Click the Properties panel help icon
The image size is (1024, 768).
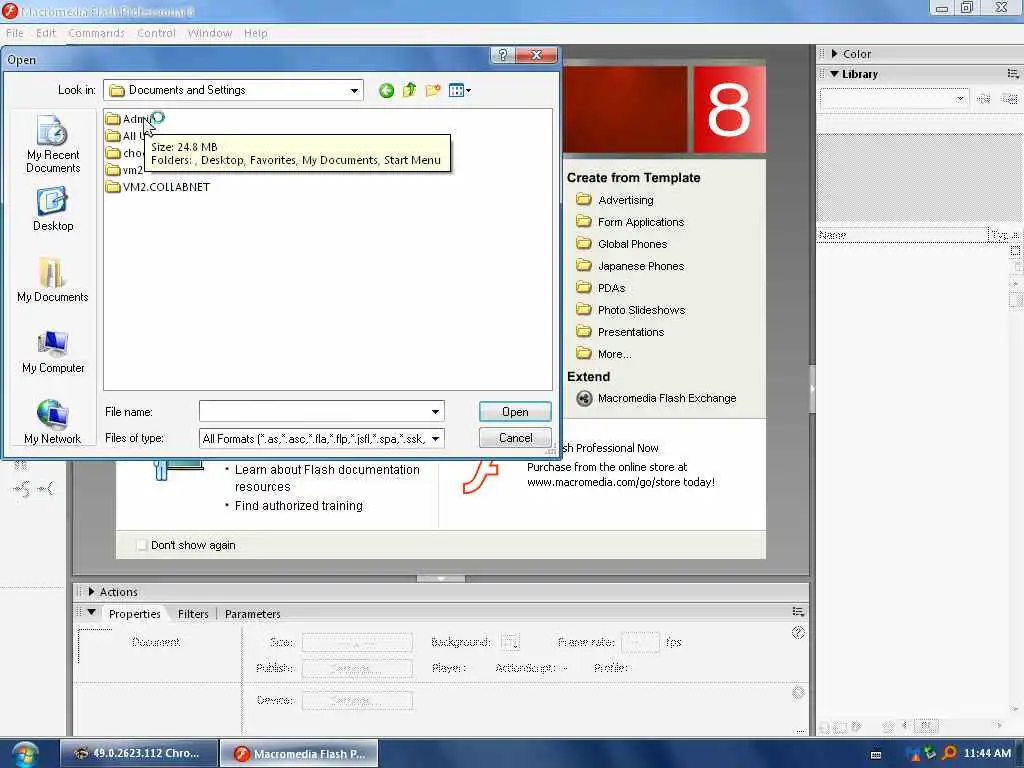coord(798,632)
